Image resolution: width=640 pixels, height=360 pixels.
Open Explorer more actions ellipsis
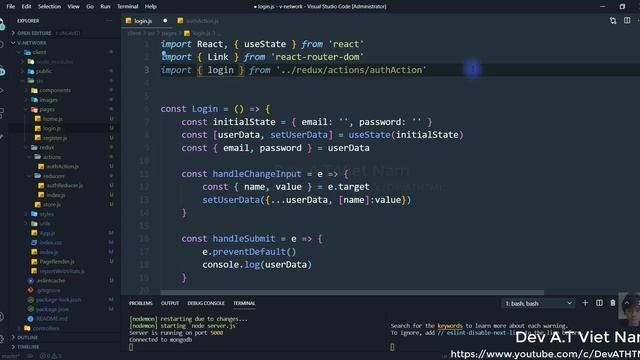tap(109, 20)
